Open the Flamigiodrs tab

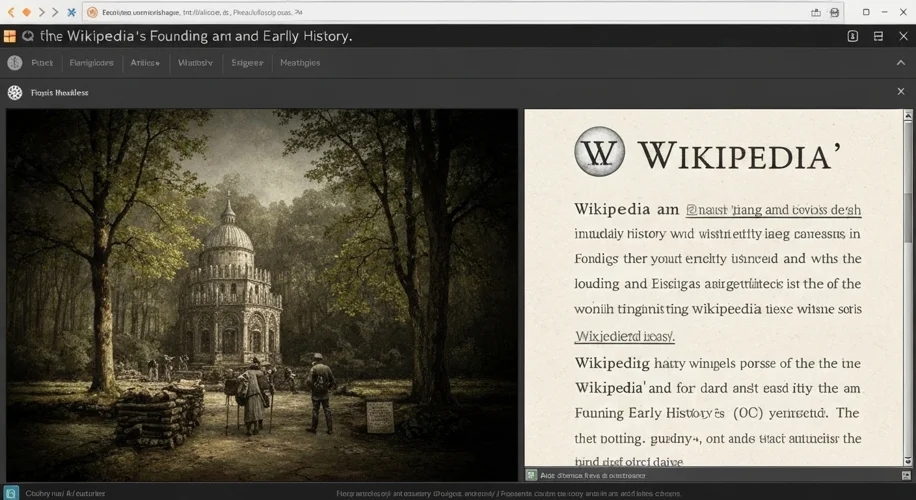coord(91,62)
